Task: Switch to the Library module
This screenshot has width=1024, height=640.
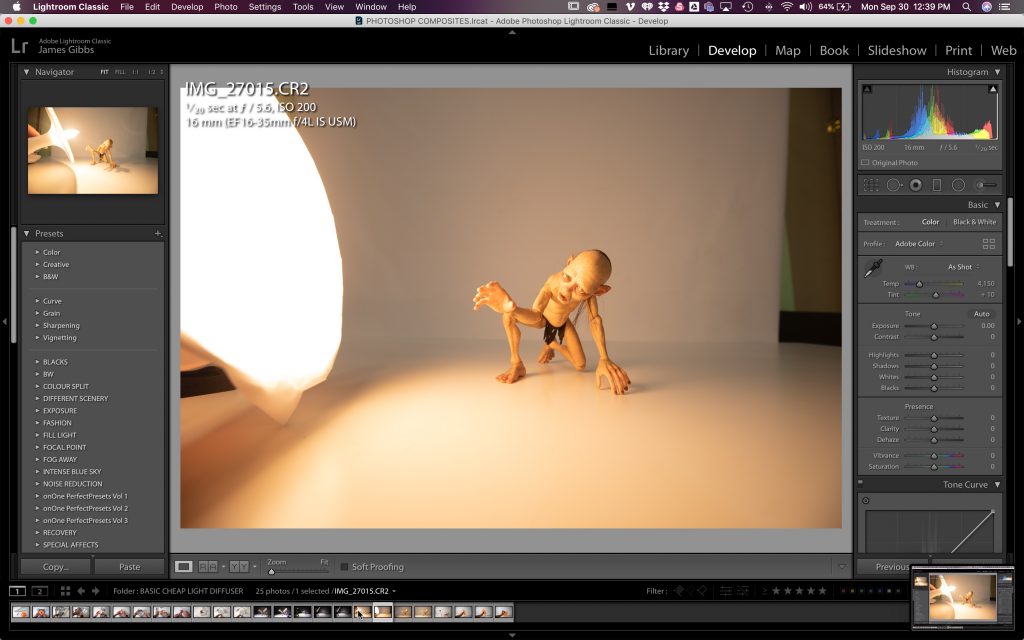Action: (x=669, y=50)
